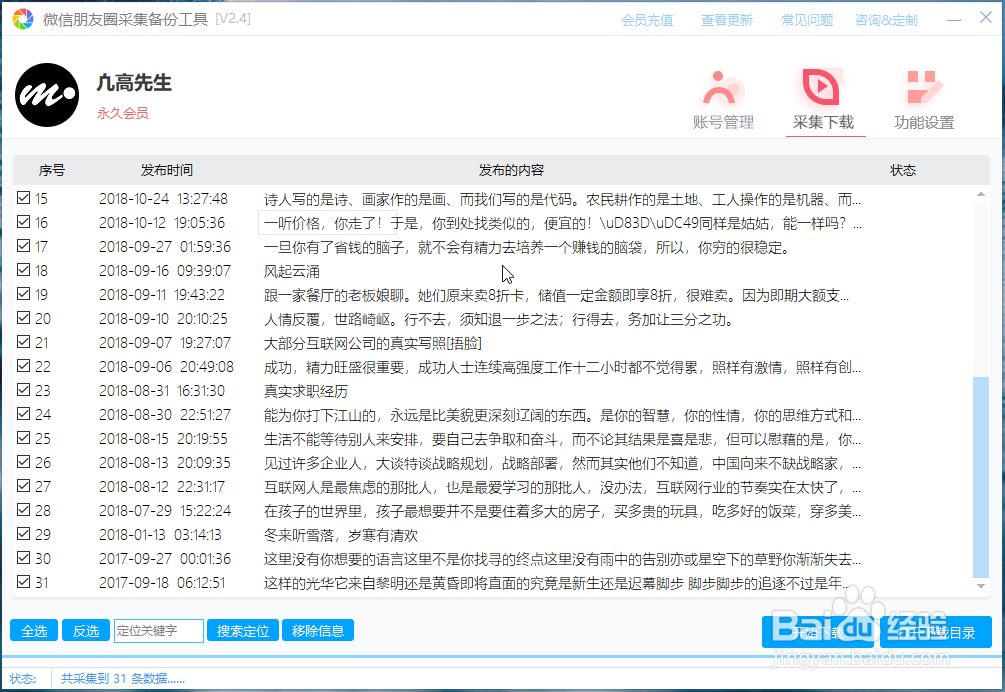Select the row beginning 大部分互联网公司的真实写照

coord(372,343)
